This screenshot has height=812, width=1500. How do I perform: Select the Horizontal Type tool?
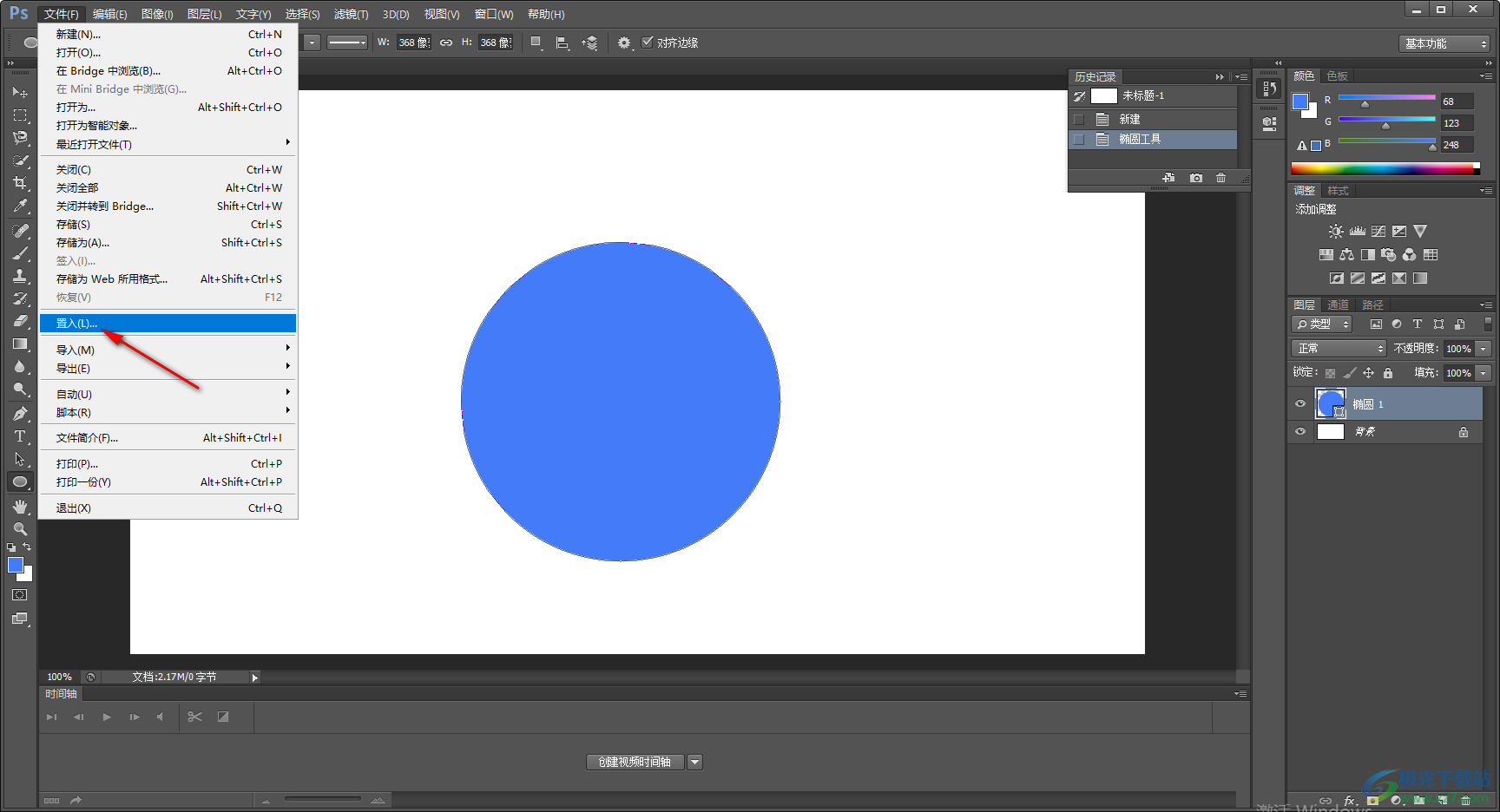pos(19,436)
